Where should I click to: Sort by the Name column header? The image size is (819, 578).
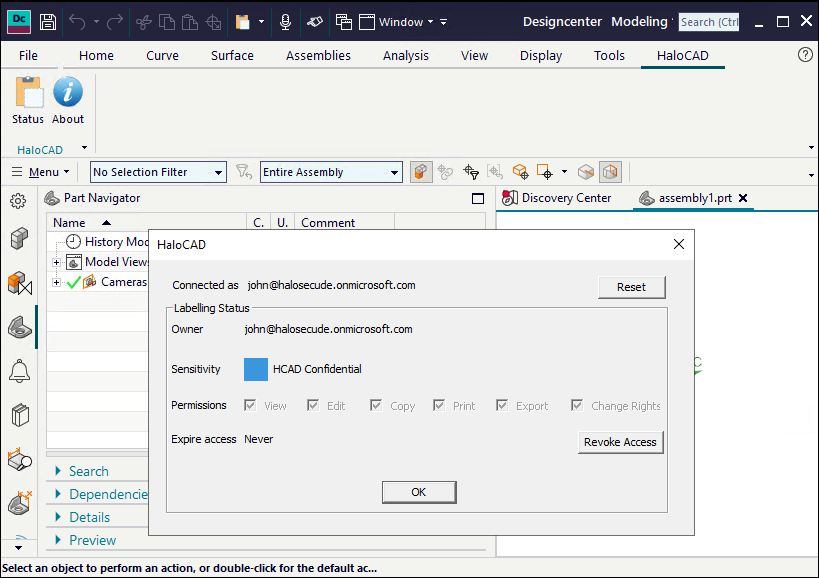(x=146, y=222)
